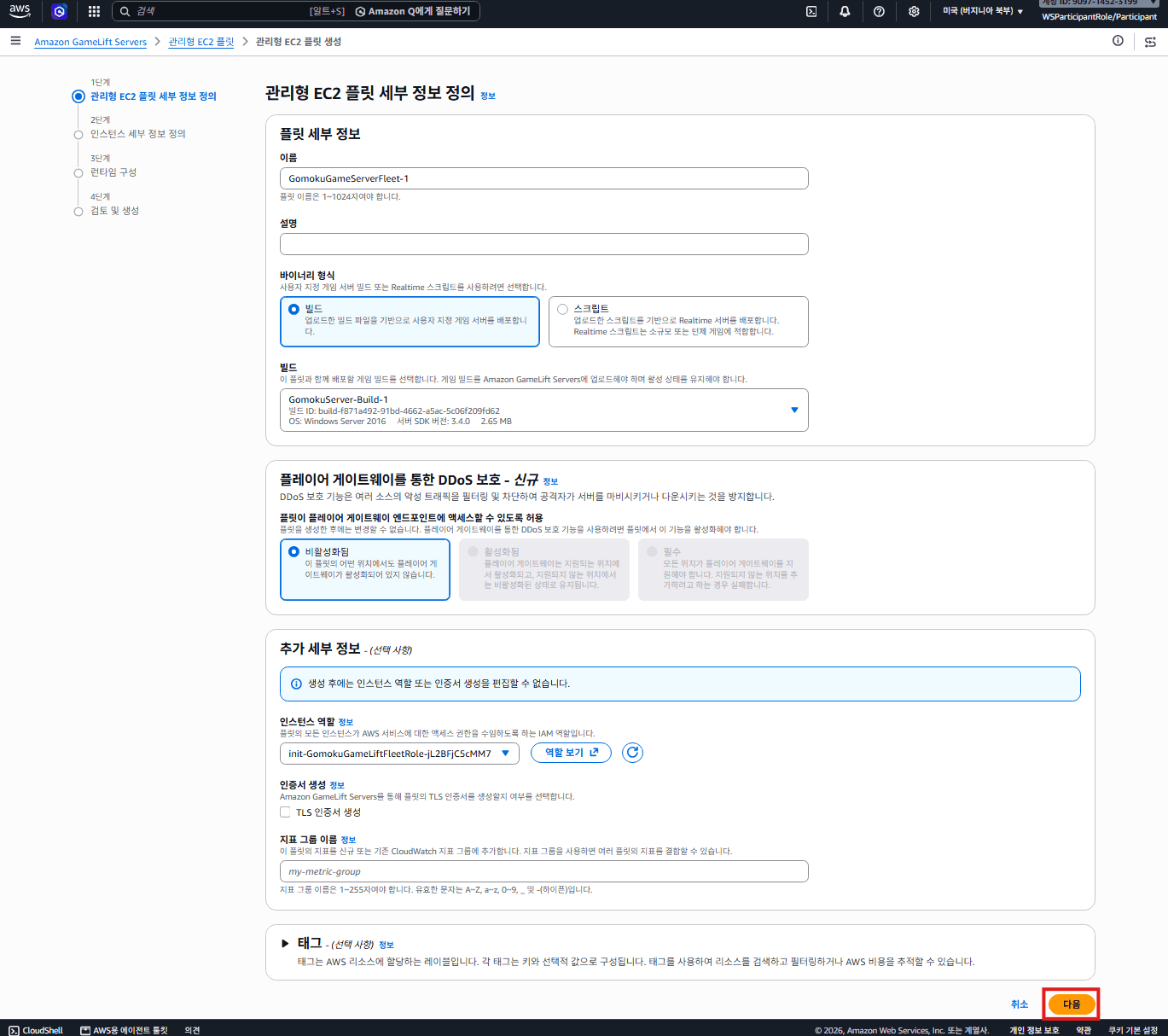Open CloudShell terminal icon in top bar
This screenshot has height=1036, width=1168.
811,11
